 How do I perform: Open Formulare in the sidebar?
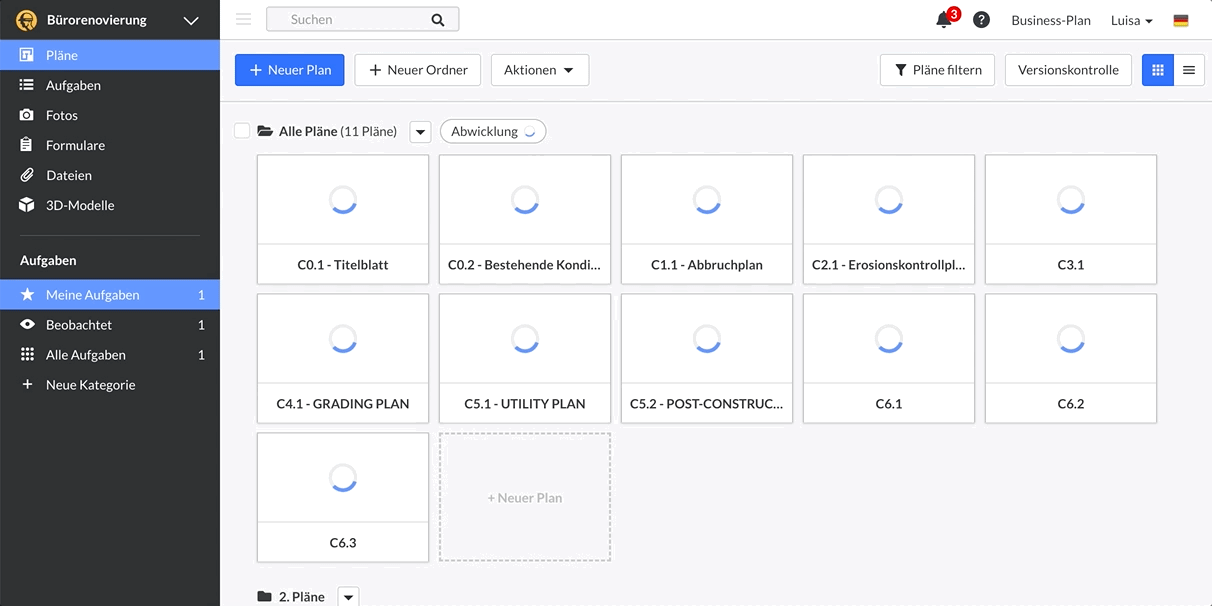110,145
